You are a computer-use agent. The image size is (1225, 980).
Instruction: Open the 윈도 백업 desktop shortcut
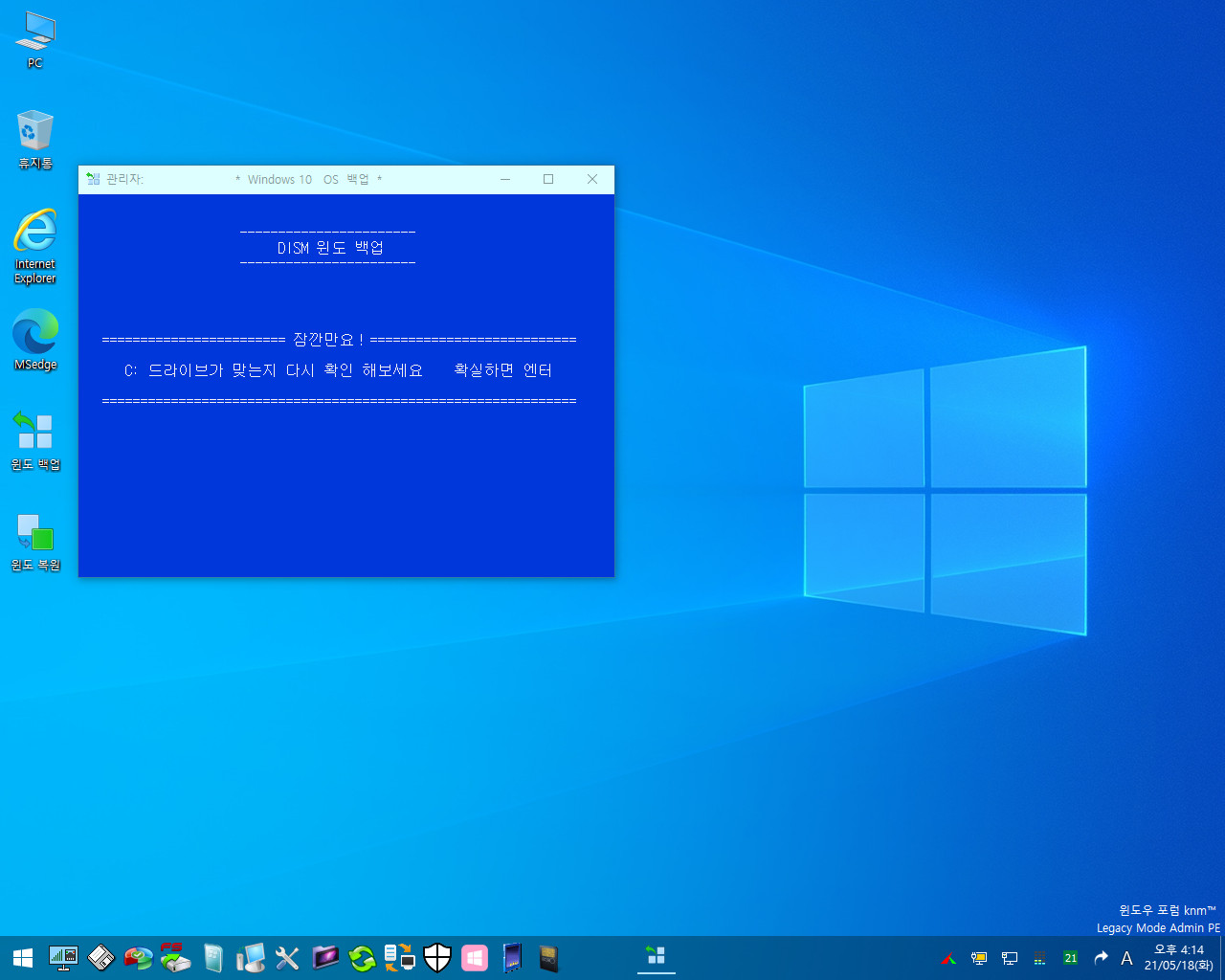(x=35, y=440)
